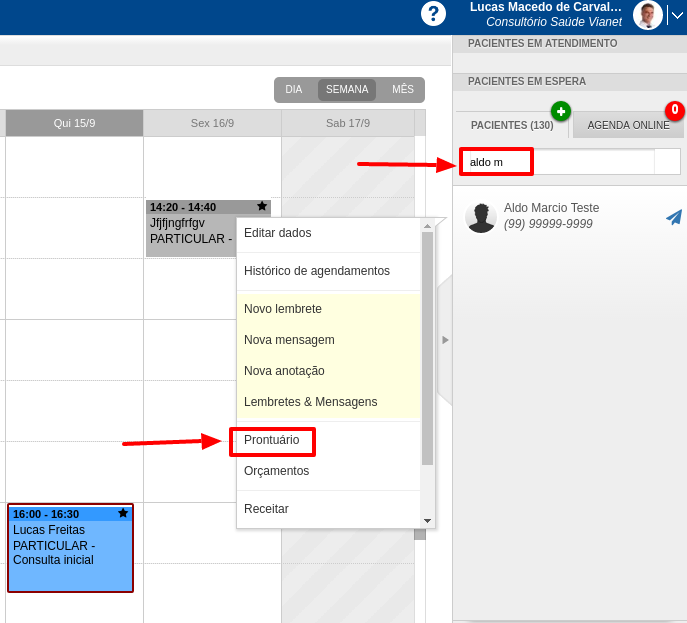Select Nova anotação menu entry

point(329,371)
